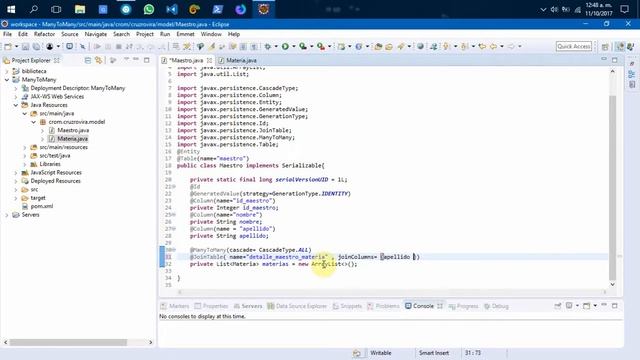Image resolution: width=640 pixels, height=360 pixels.
Task: Expand the src/main/resources folder
Action: coord(24,147)
